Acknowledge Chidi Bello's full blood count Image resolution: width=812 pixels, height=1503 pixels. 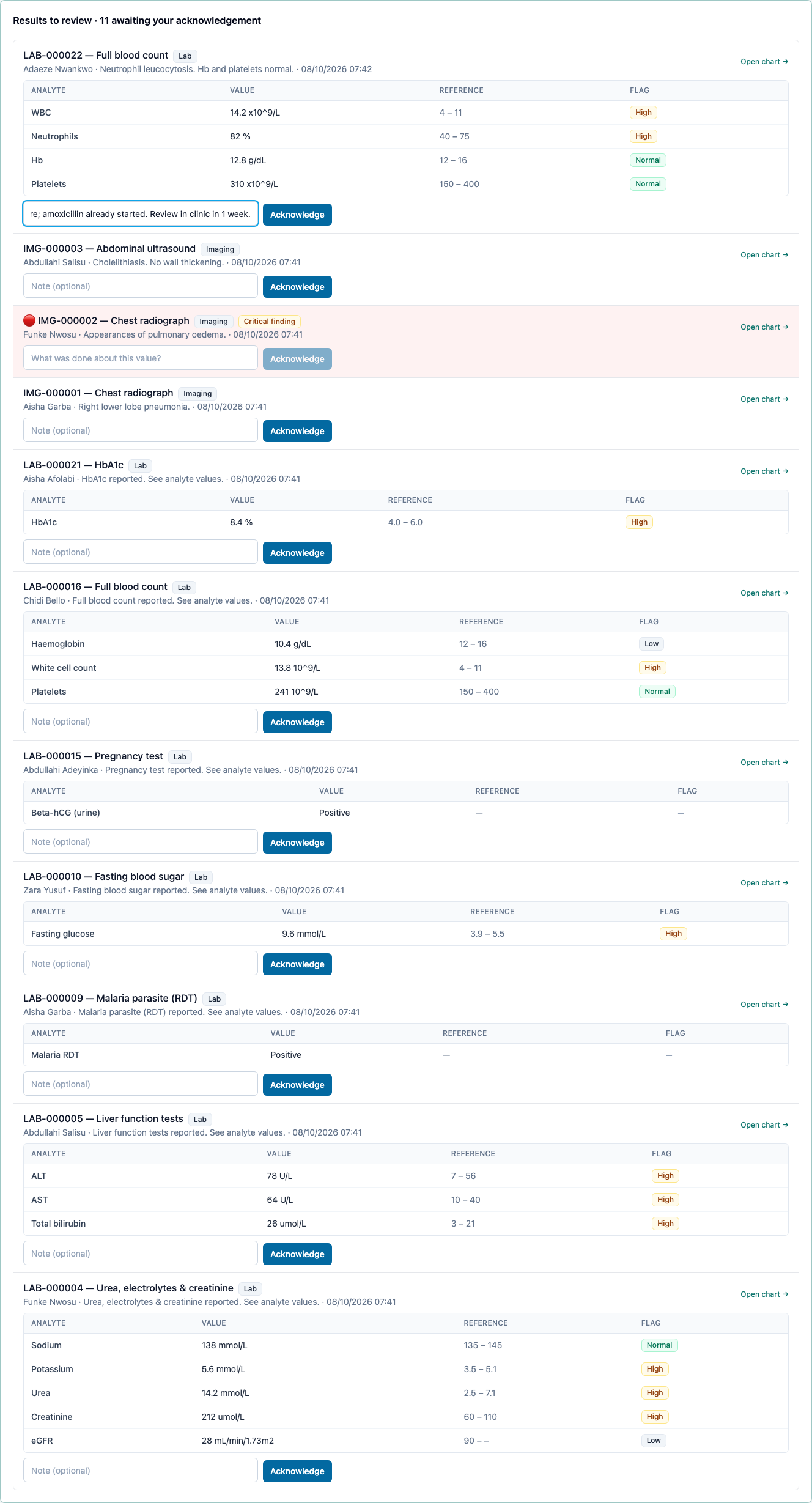297,722
